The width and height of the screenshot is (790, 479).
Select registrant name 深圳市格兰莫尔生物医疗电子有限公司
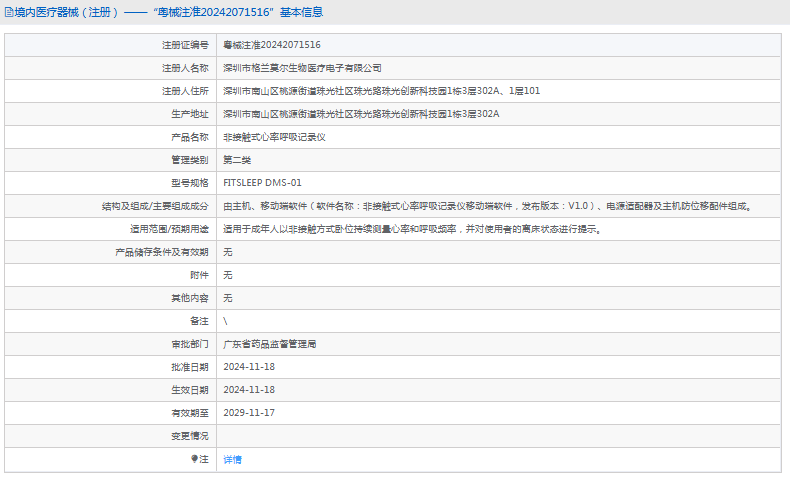302,68
